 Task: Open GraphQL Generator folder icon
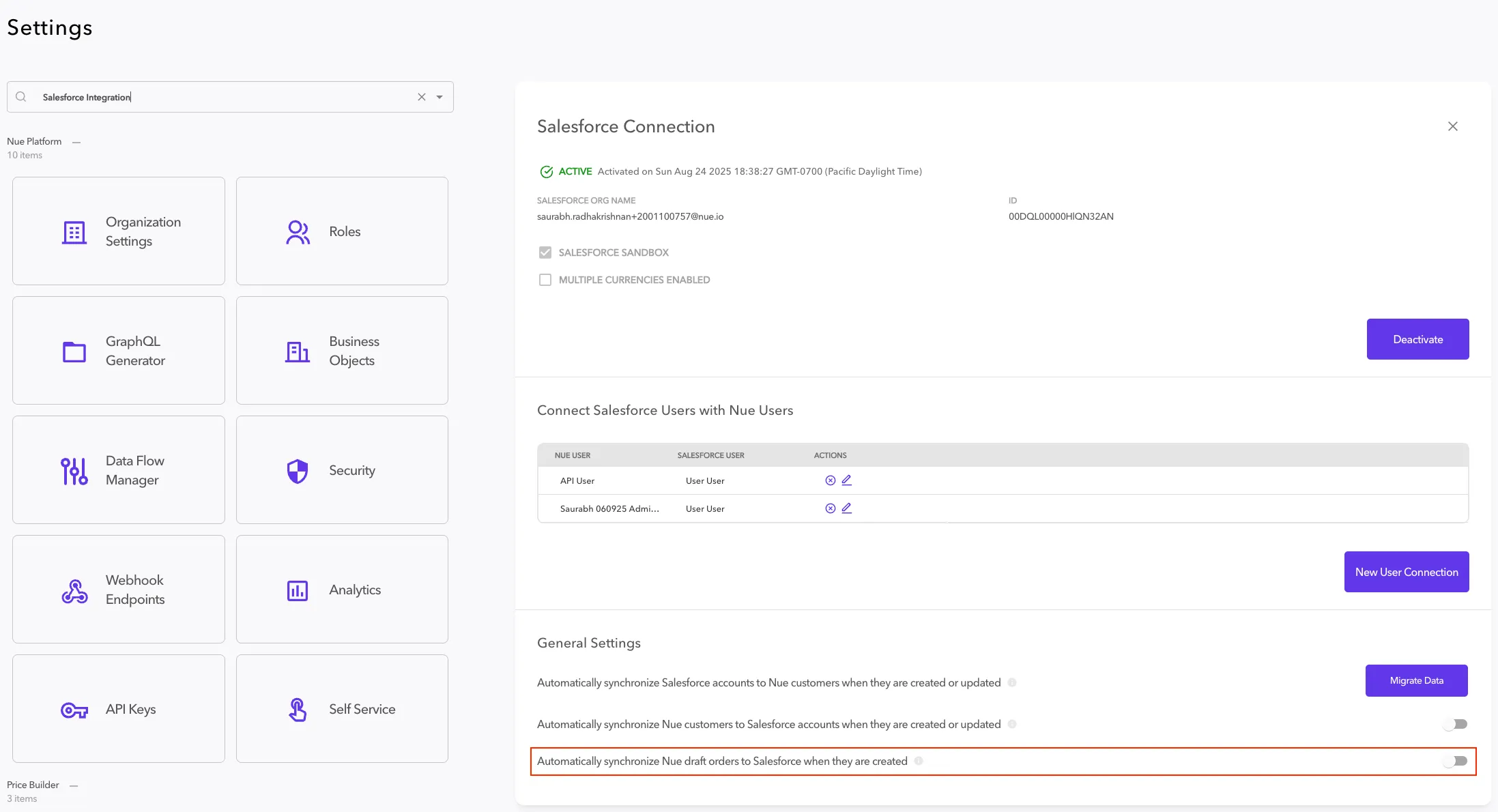74,351
